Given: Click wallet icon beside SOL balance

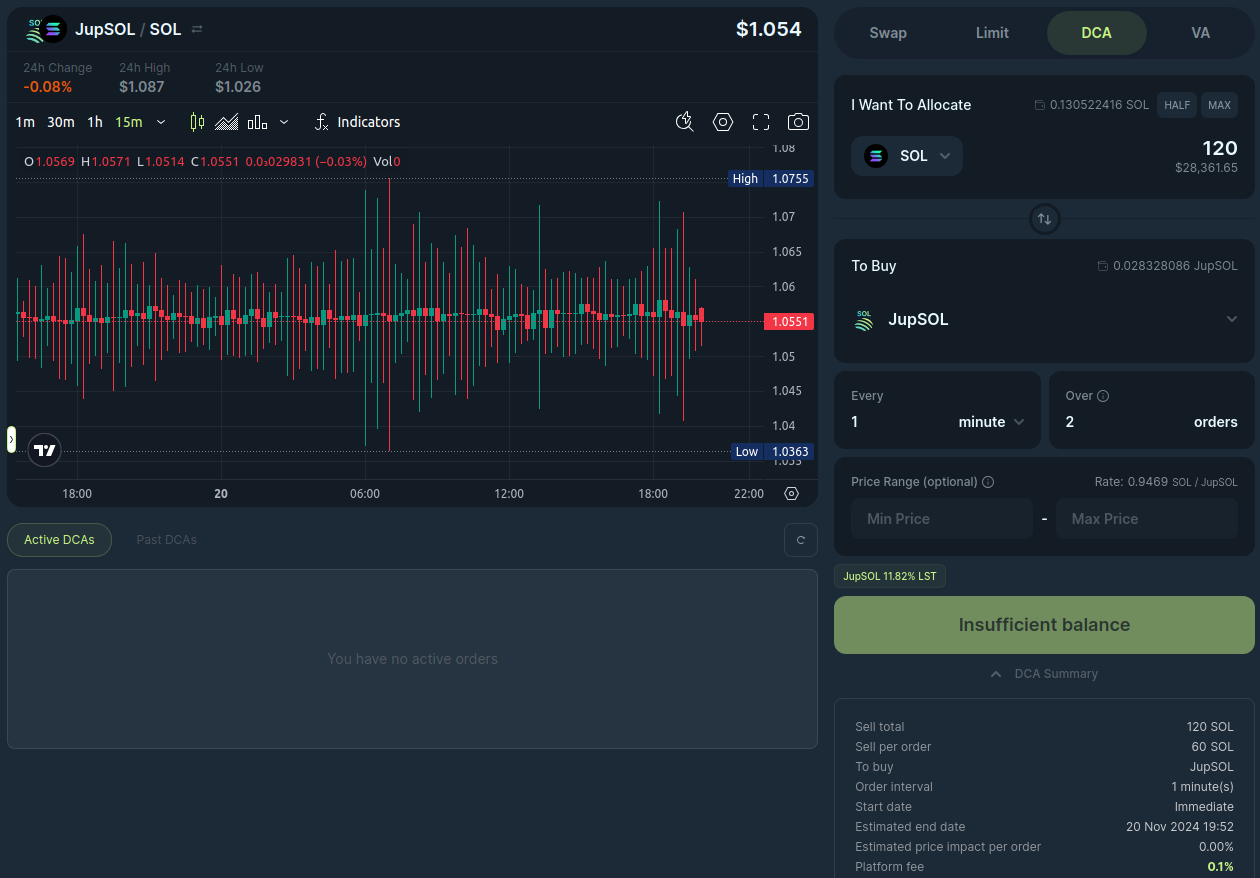Looking at the screenshot, I should (1039, 105).
